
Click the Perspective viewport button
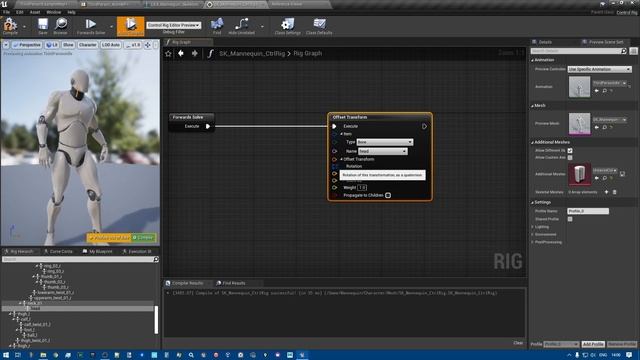tap(27, 45)
